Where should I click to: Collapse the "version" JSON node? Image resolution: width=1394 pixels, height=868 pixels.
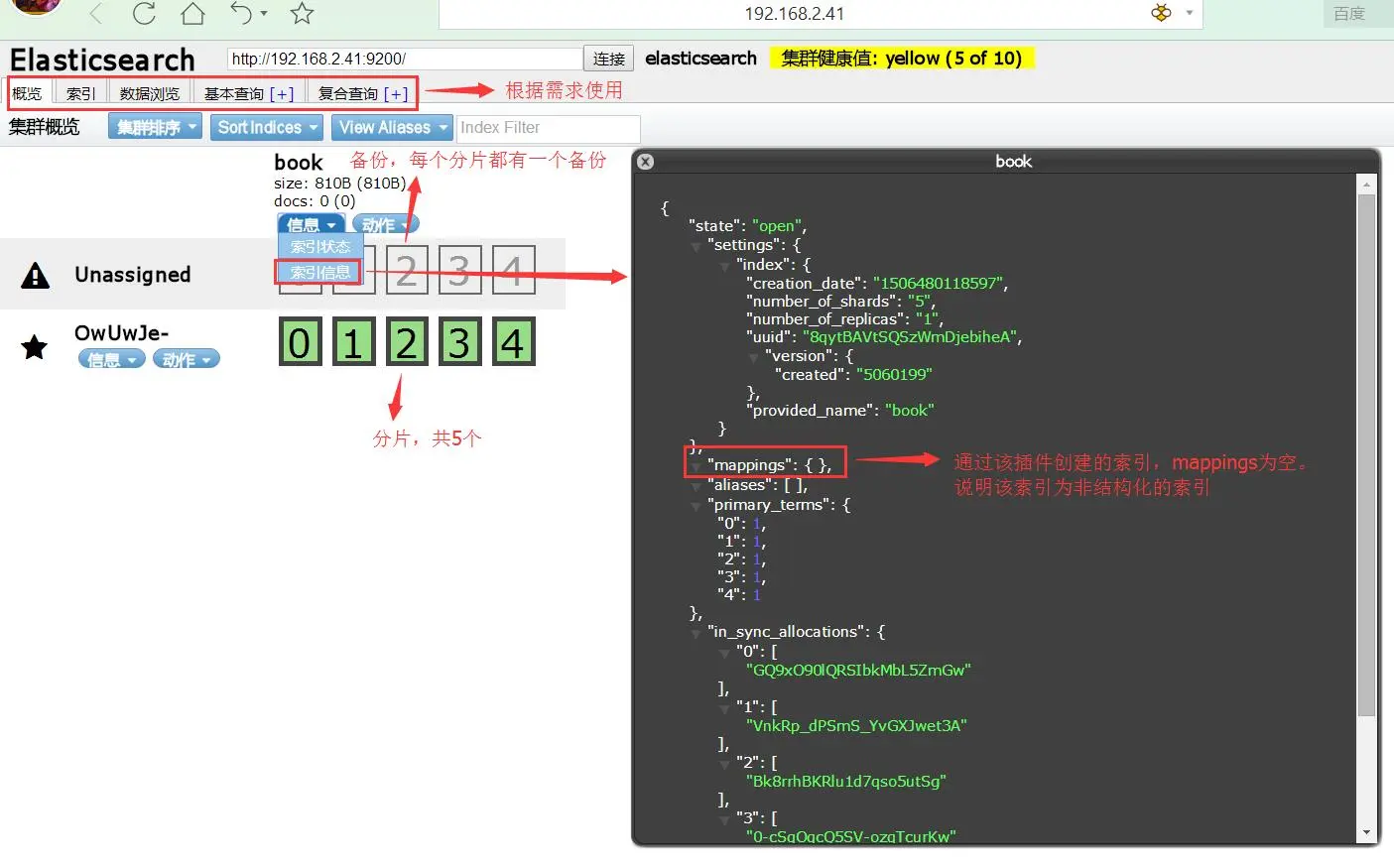[753, 357]
